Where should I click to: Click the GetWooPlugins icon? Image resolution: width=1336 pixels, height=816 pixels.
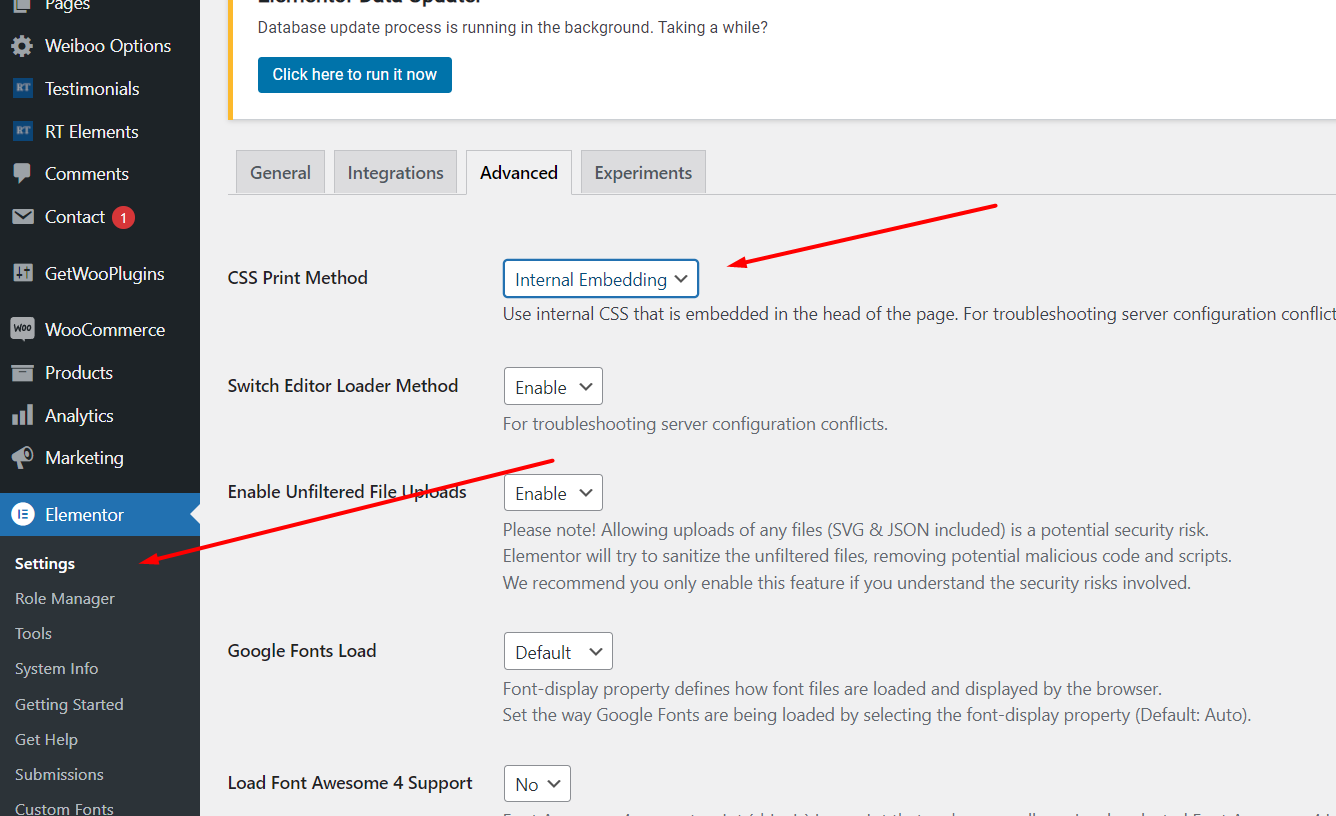pyautogui.click(x=22, y=274)
